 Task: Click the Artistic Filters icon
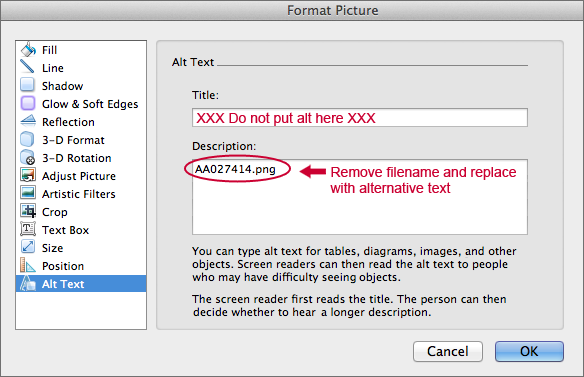(28, 193)
